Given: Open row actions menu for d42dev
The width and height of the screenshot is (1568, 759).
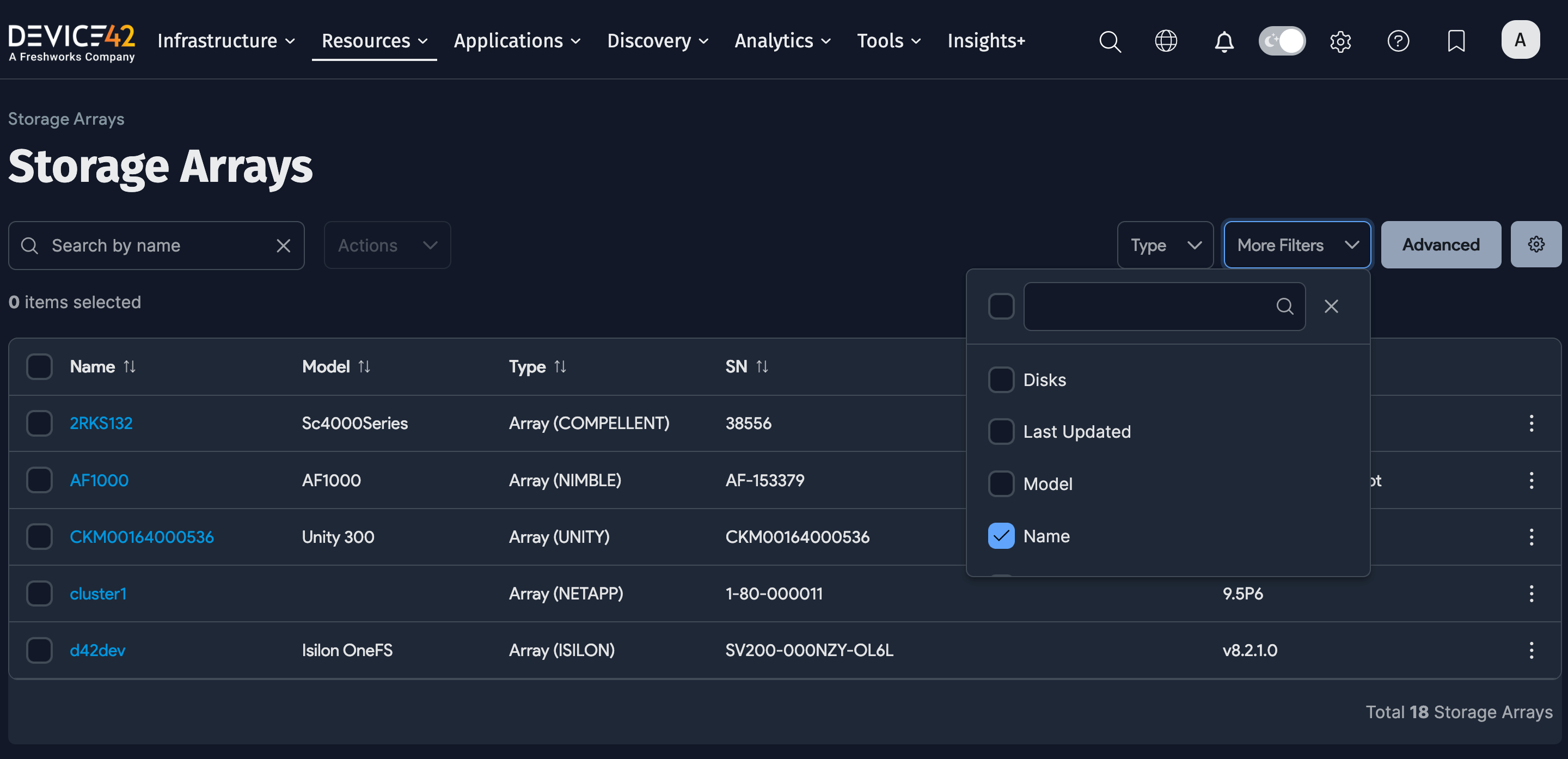Looking at the screenshot, I should [x=1532, y=650].
